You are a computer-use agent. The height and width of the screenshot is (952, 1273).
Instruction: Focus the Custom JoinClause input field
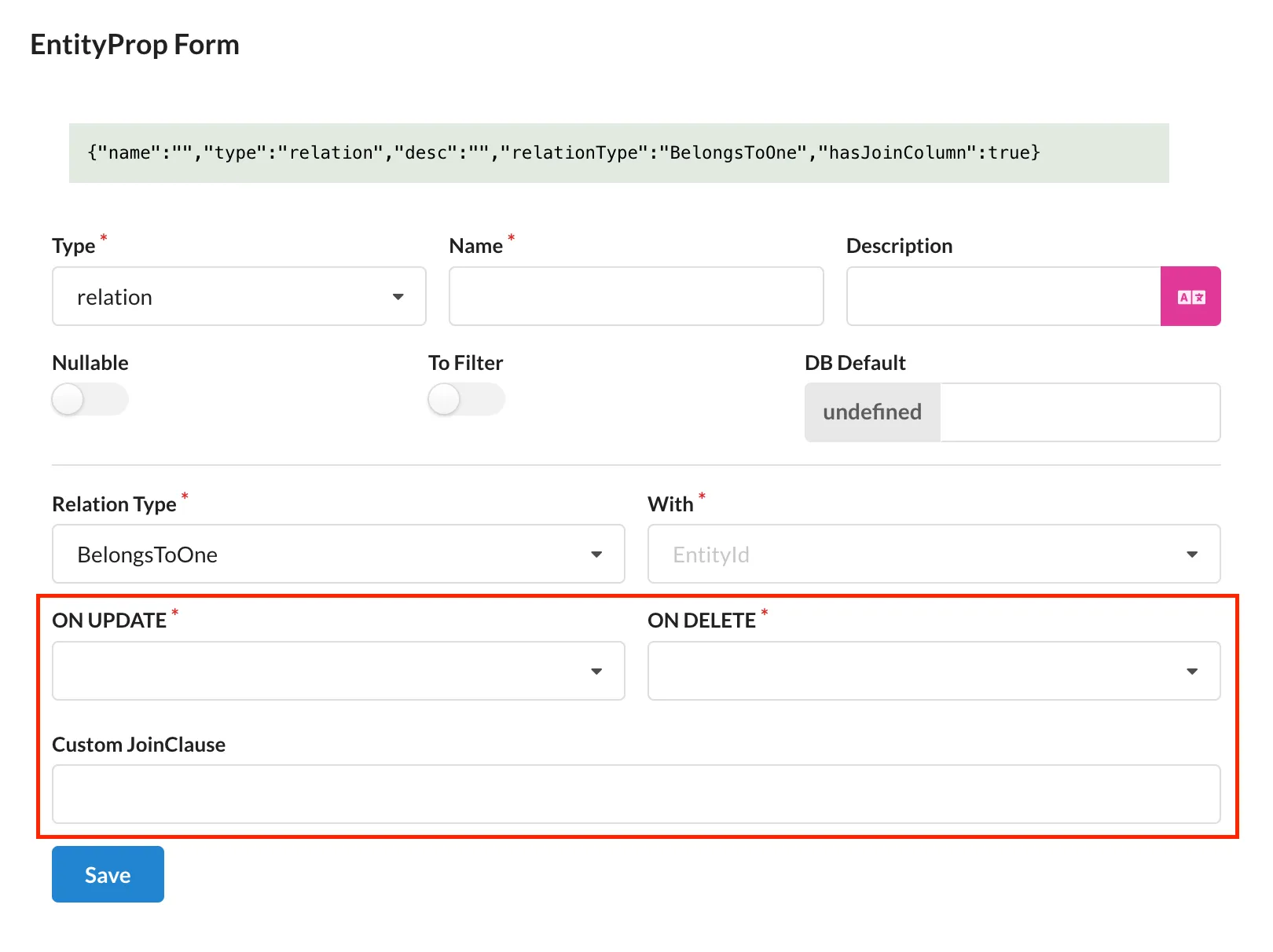(x=636, y=794)
